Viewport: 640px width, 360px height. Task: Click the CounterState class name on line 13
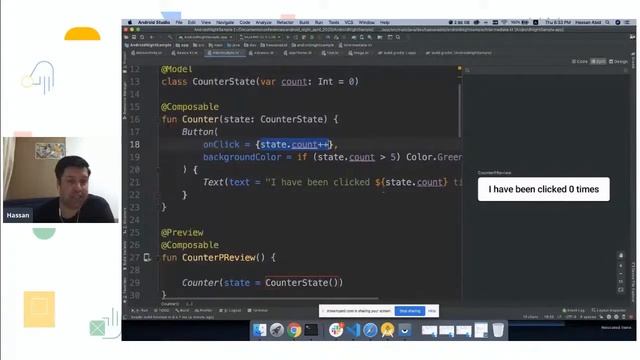(224, 82)
